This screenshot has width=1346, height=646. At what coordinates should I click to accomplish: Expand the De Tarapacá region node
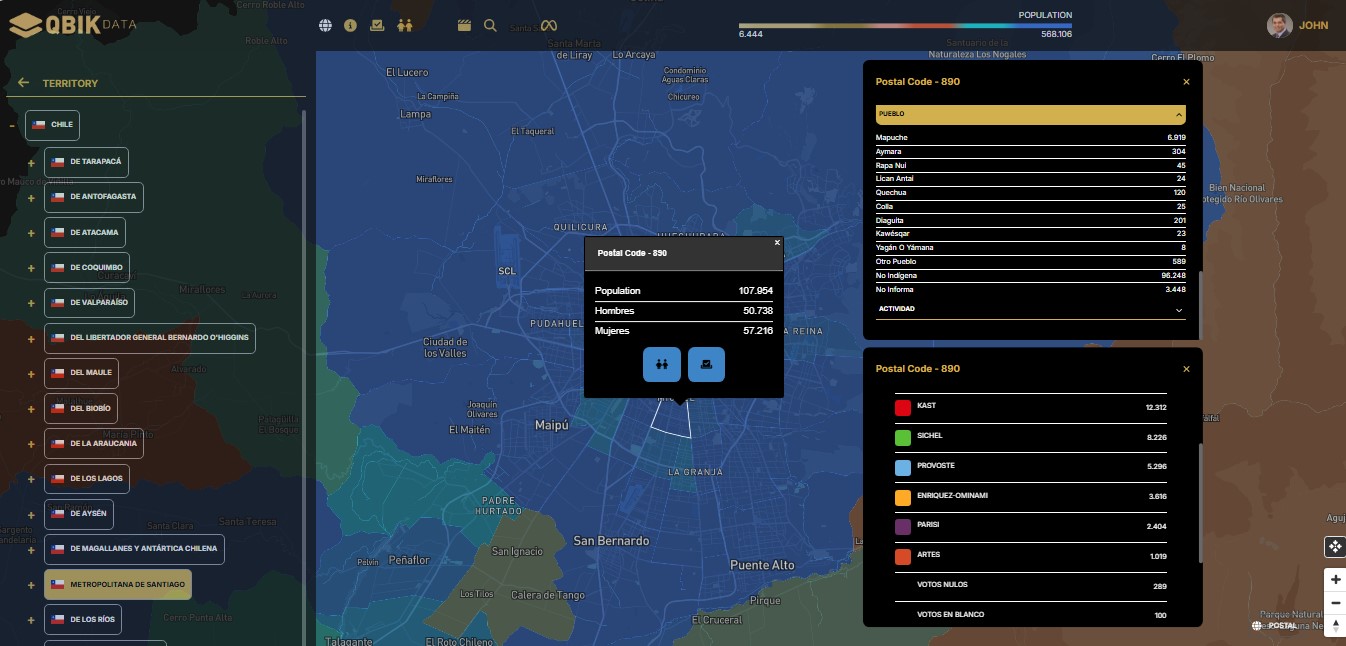(x=31, y=163)
